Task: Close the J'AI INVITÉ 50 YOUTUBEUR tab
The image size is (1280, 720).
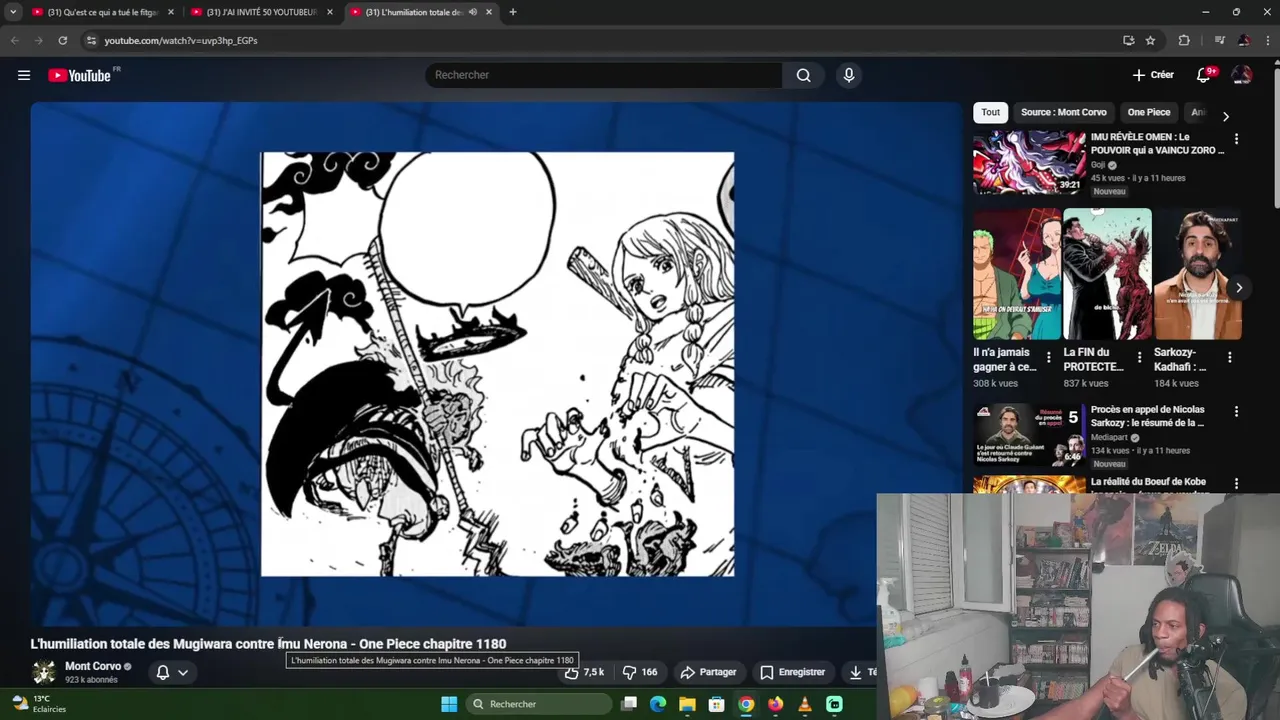Action: coord(330,12)
